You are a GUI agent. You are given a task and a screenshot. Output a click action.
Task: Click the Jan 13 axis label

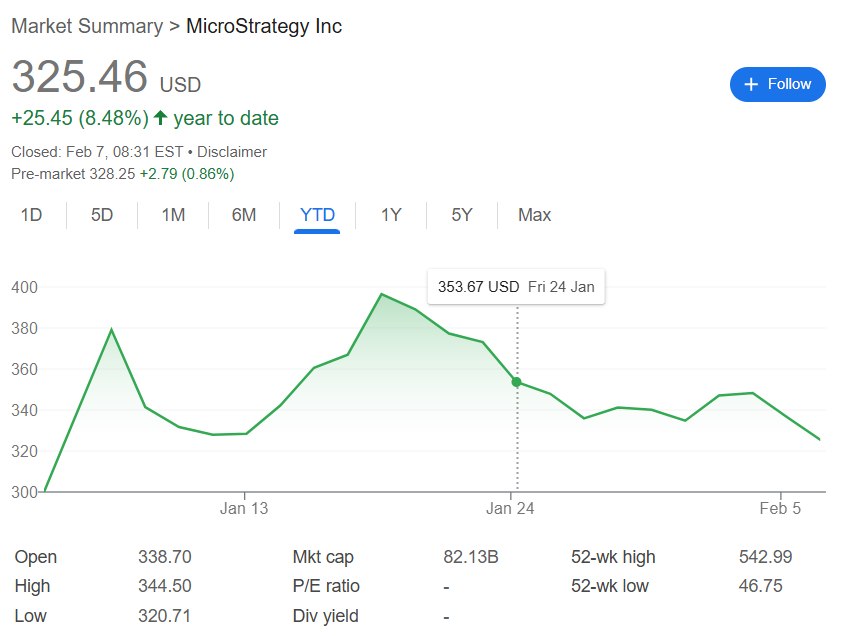[x=244, y=508]
